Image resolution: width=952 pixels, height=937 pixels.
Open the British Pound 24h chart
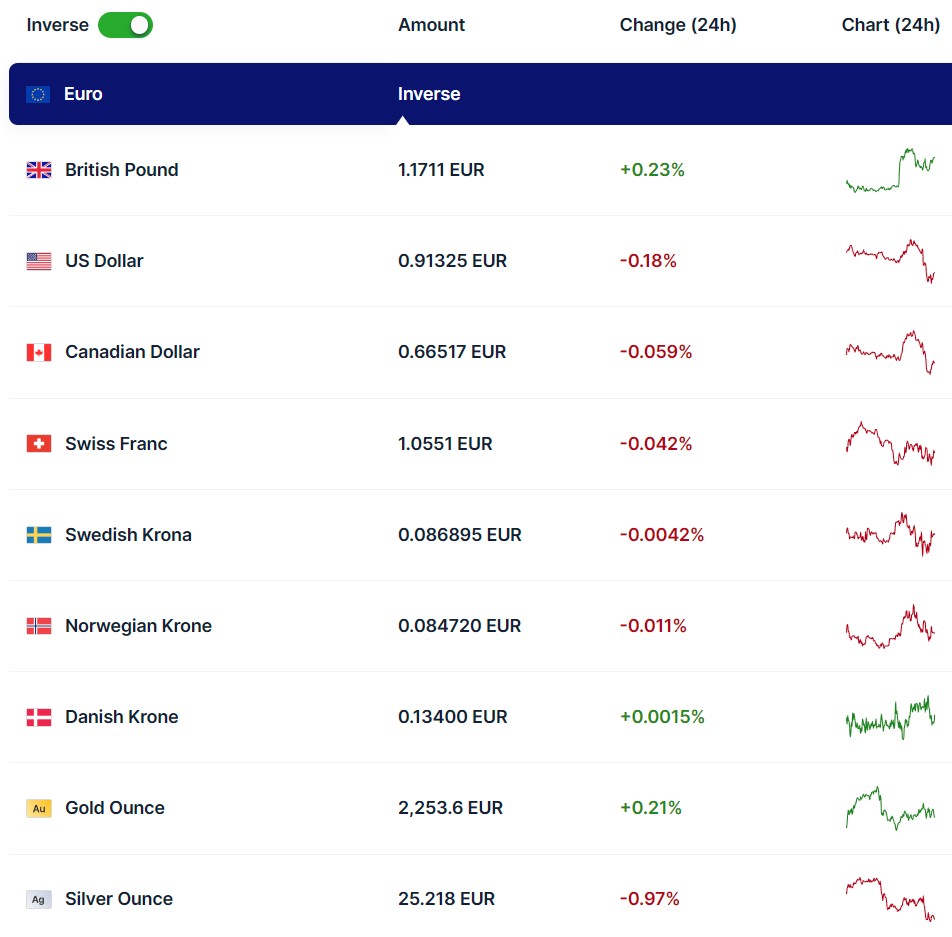[x=890, y=170]
